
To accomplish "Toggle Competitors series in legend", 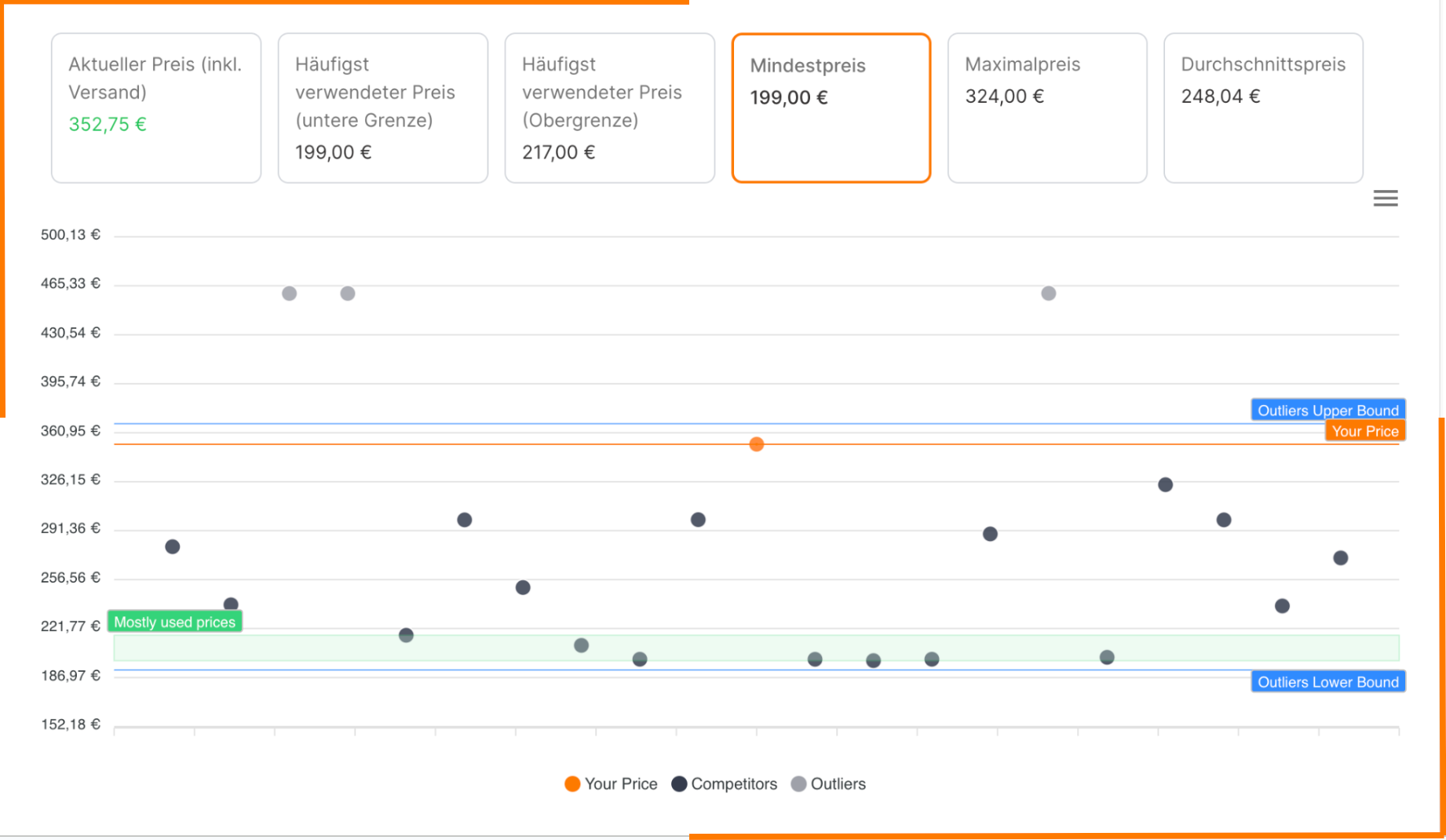I will pos(724,783).
